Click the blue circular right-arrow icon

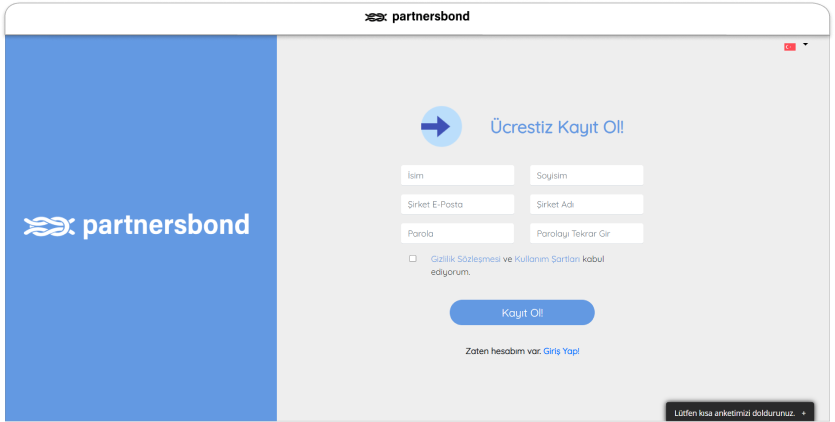coord(441,126)
